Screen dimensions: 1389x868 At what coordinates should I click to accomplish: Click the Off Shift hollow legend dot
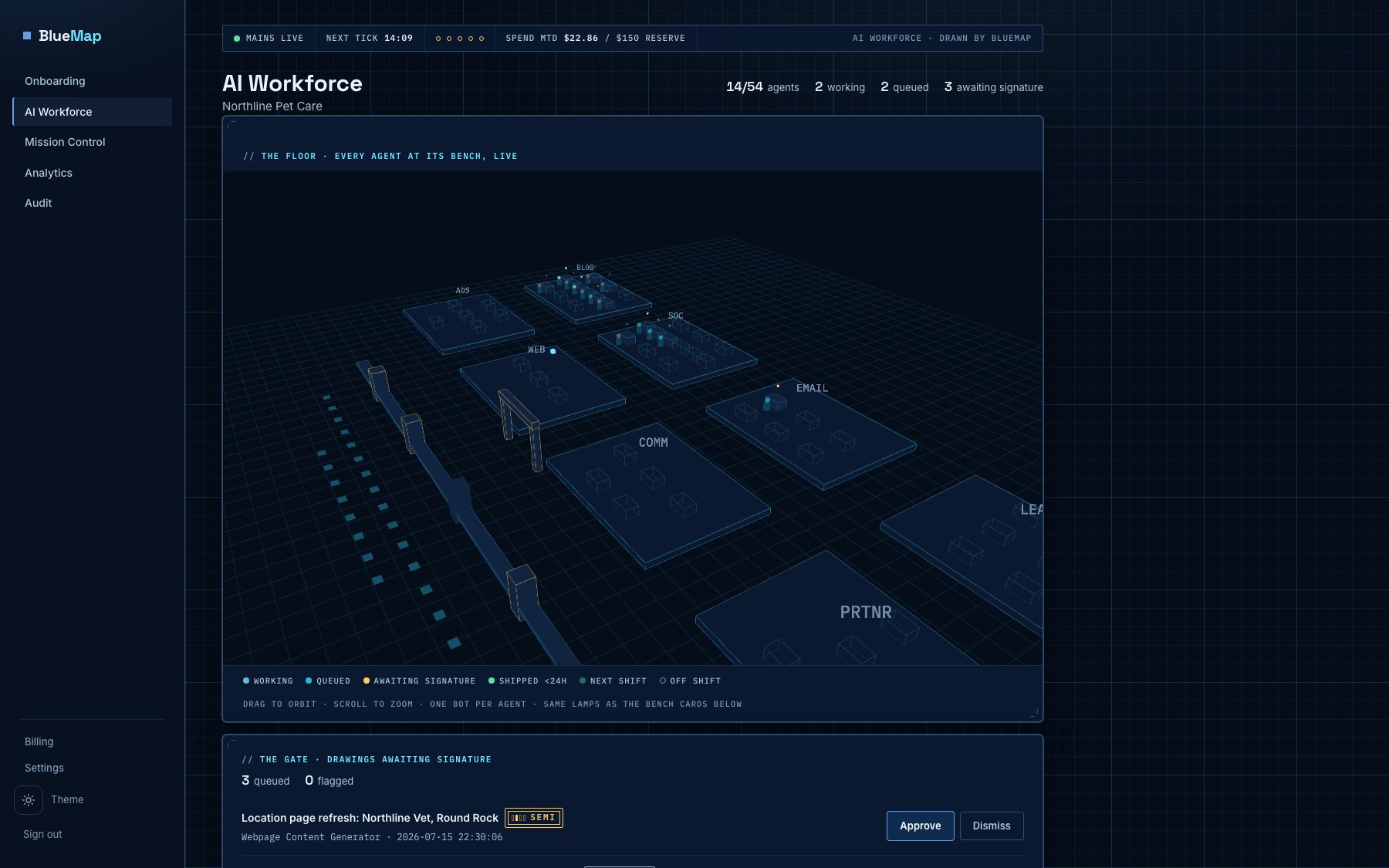point(663,681)
